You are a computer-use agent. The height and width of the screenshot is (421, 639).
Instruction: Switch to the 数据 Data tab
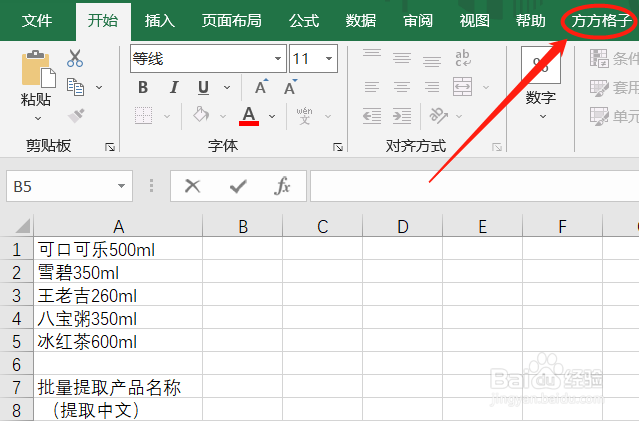click(x=361, y=21)
